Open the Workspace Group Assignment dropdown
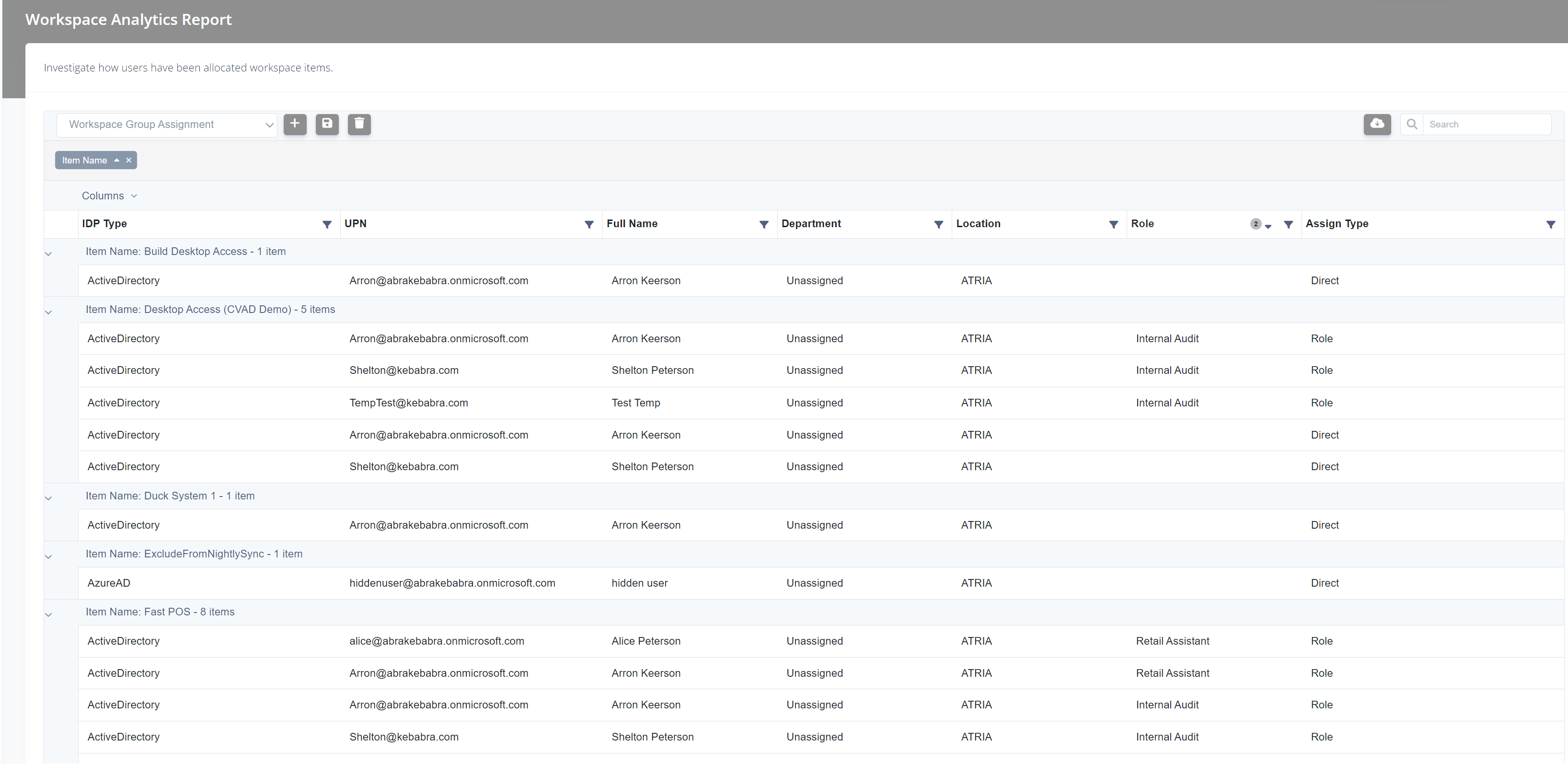The image size is (1568, 764). tap(167, 125)
